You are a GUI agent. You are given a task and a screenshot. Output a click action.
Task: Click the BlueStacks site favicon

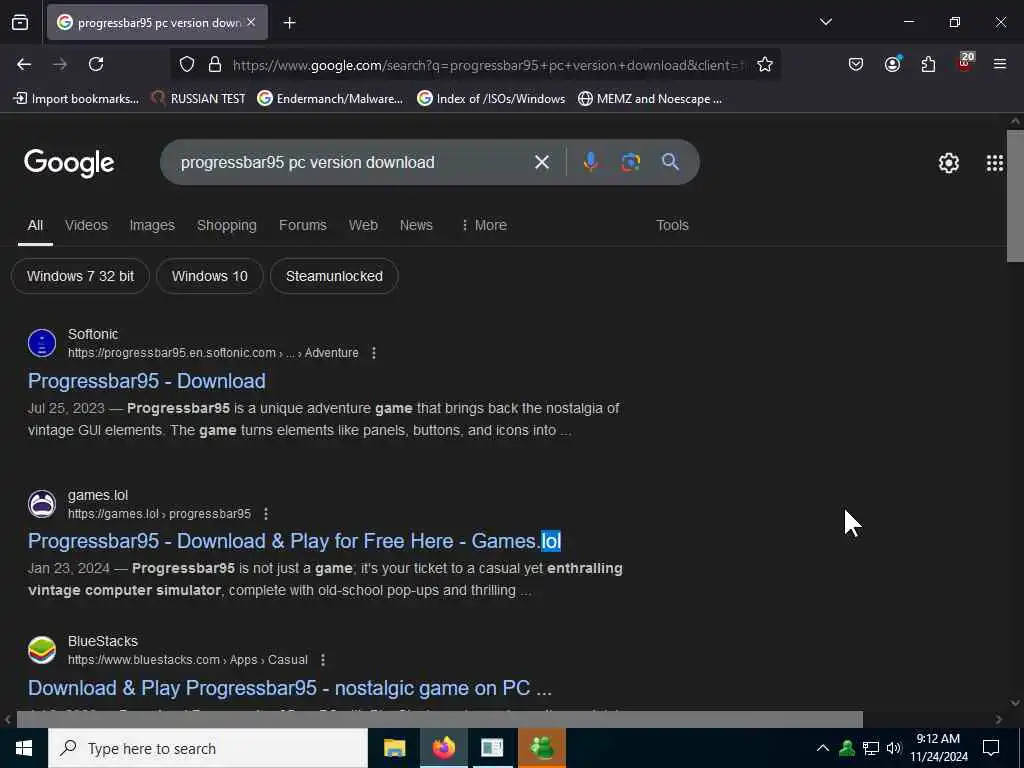[42, 650]
